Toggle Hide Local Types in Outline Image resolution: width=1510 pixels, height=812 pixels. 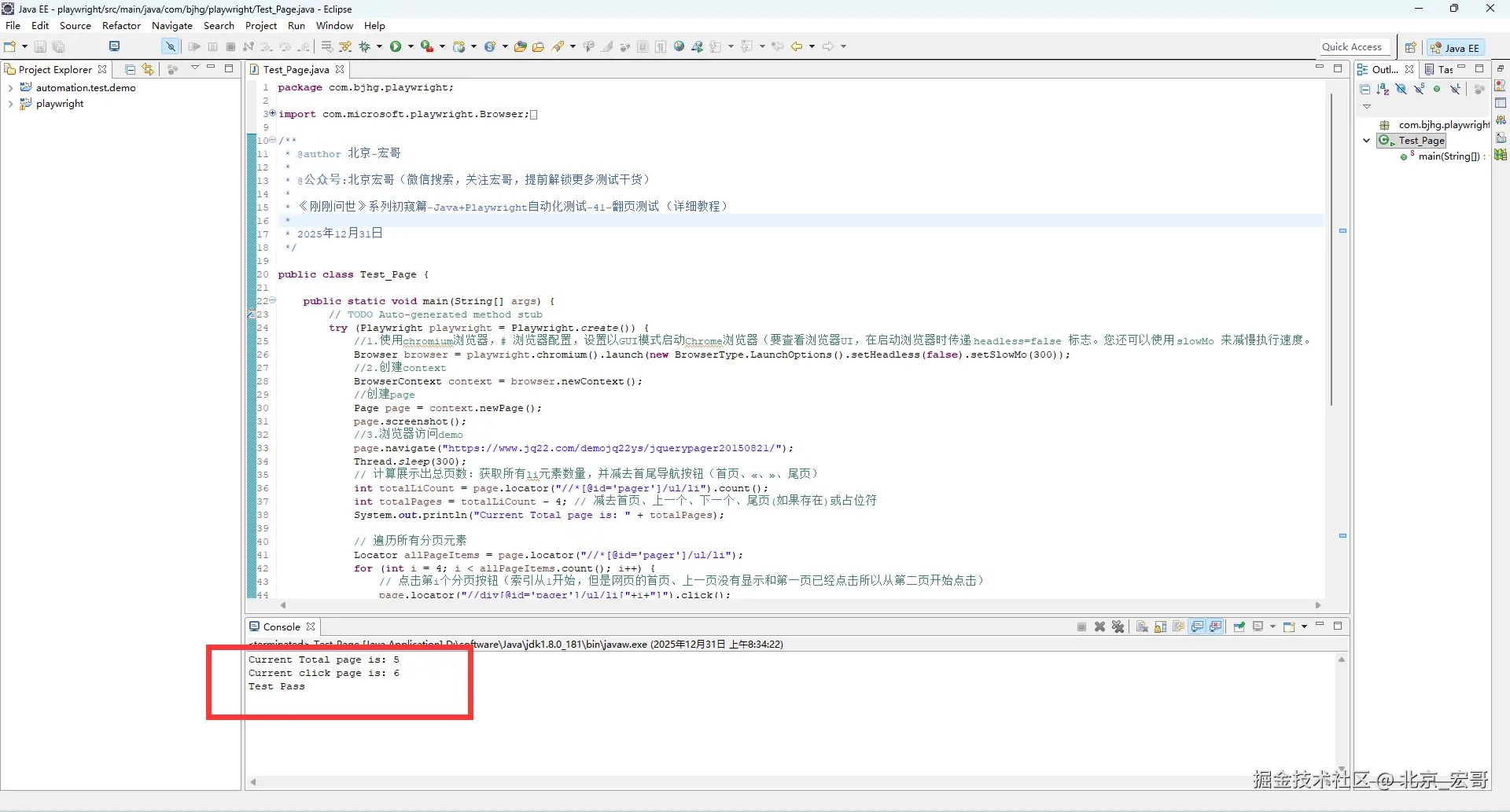1456,89
